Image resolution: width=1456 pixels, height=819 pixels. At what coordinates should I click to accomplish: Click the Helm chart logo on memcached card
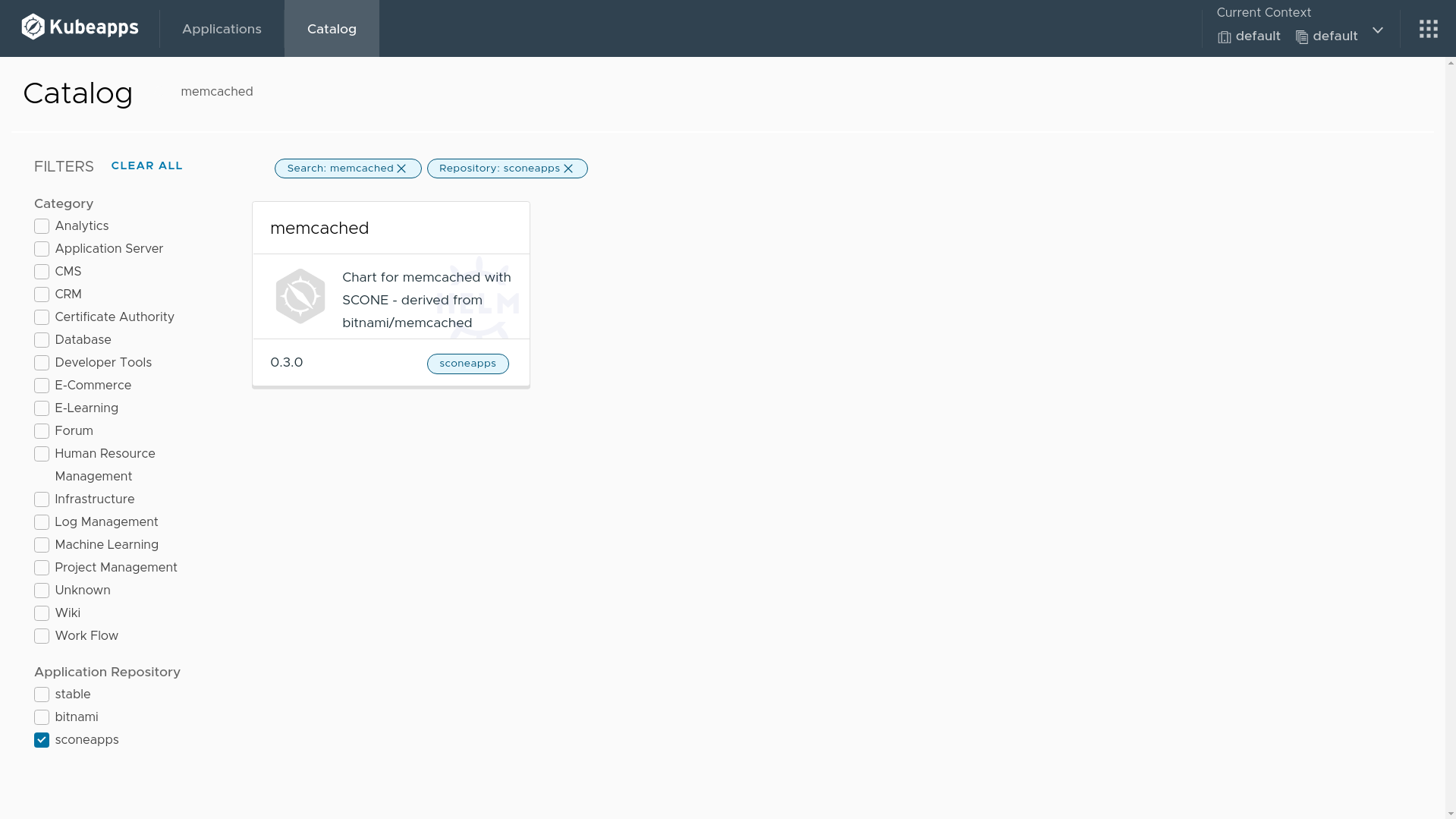pos(300,296)
